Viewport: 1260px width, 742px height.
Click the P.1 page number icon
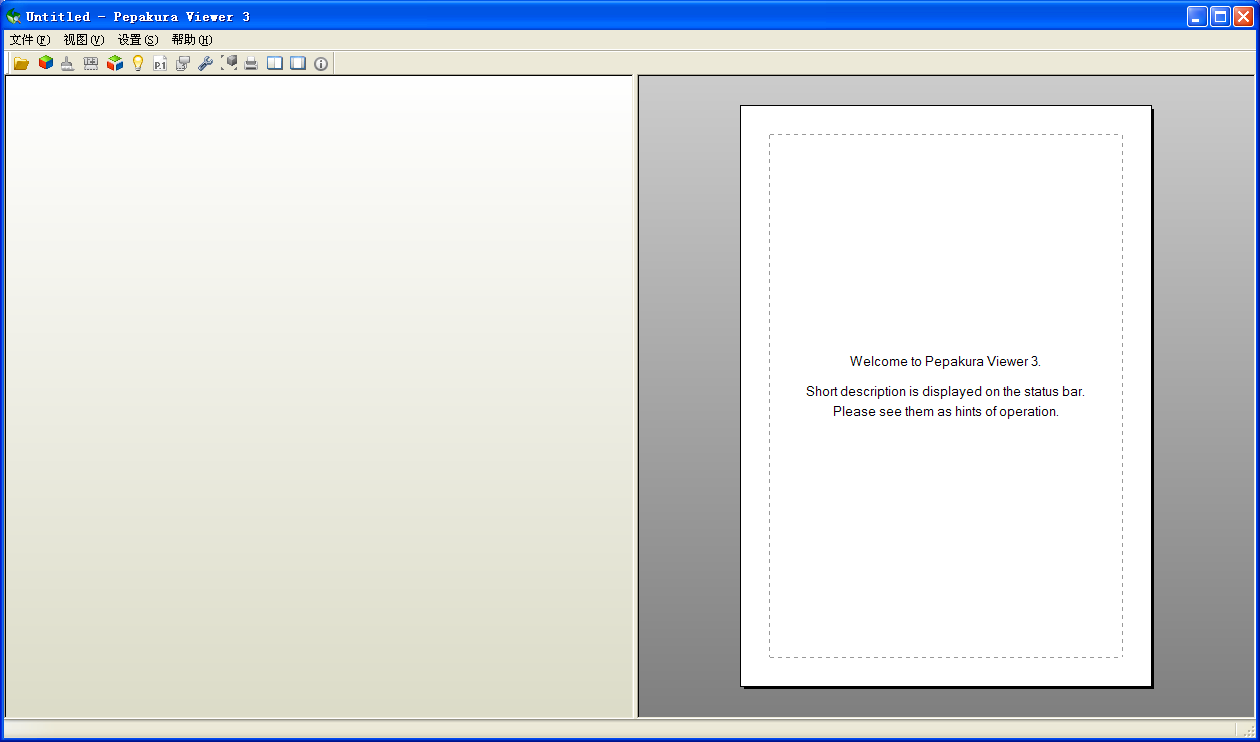pos(160,63)
